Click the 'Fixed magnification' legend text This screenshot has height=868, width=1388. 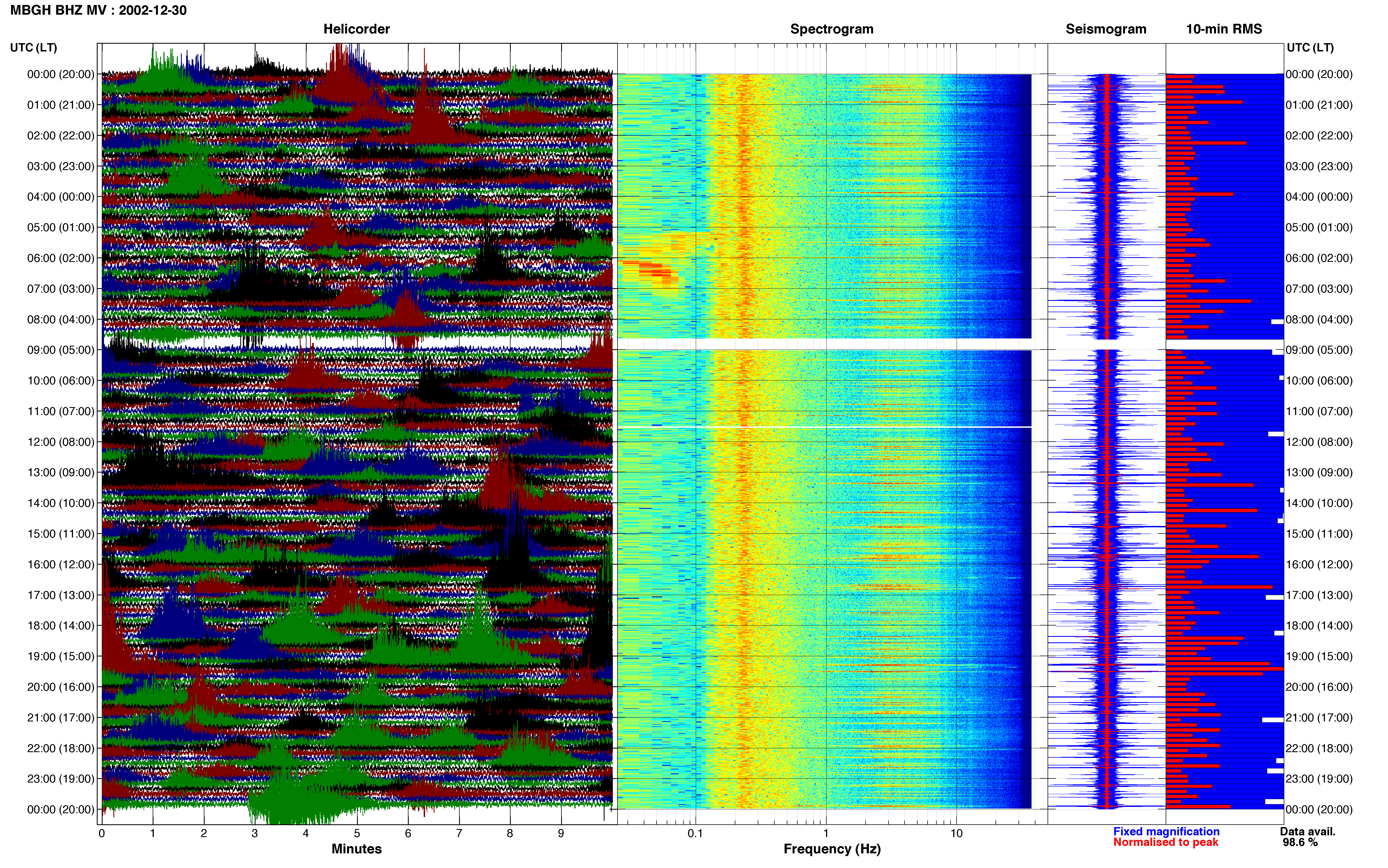click(1166, 831)
